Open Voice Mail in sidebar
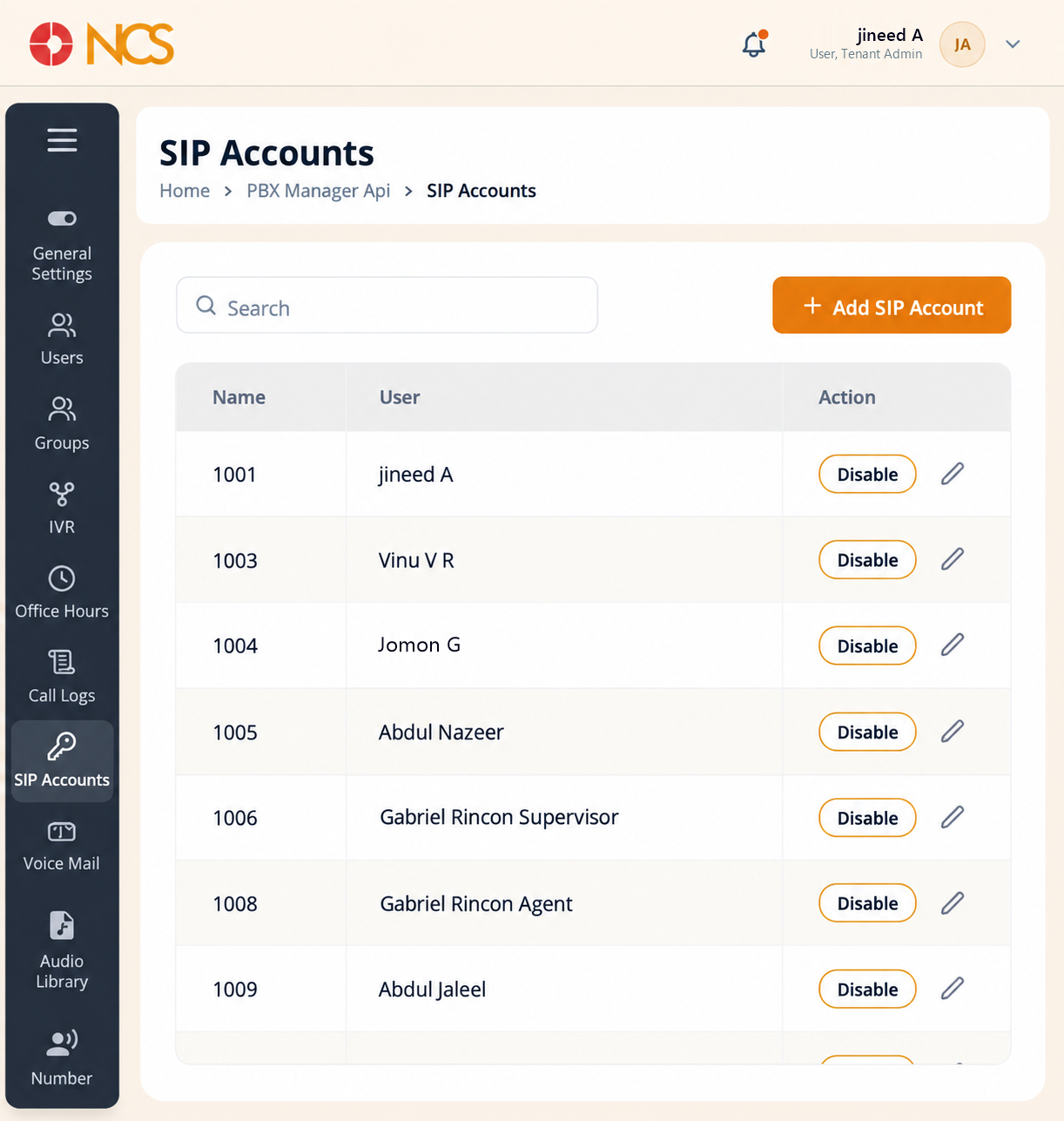This screenshot has height=1121, width=1064. (62, 846)
